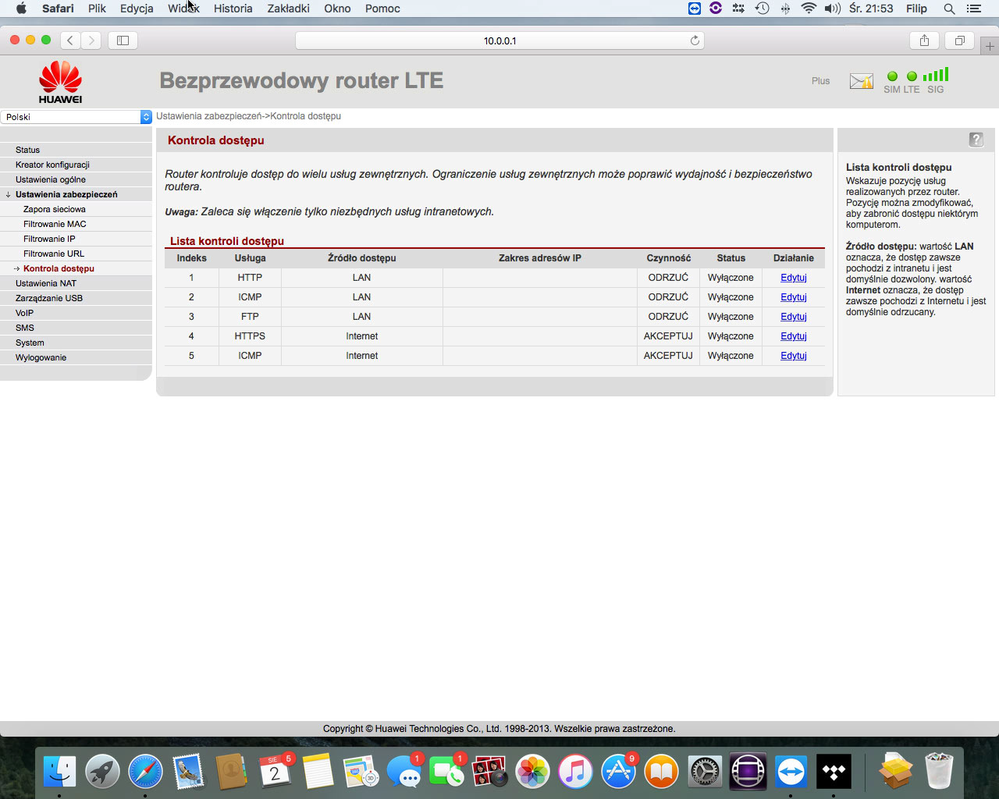Open the Historia menu
The width and height of the screenshot is (999, 799).
233,8
